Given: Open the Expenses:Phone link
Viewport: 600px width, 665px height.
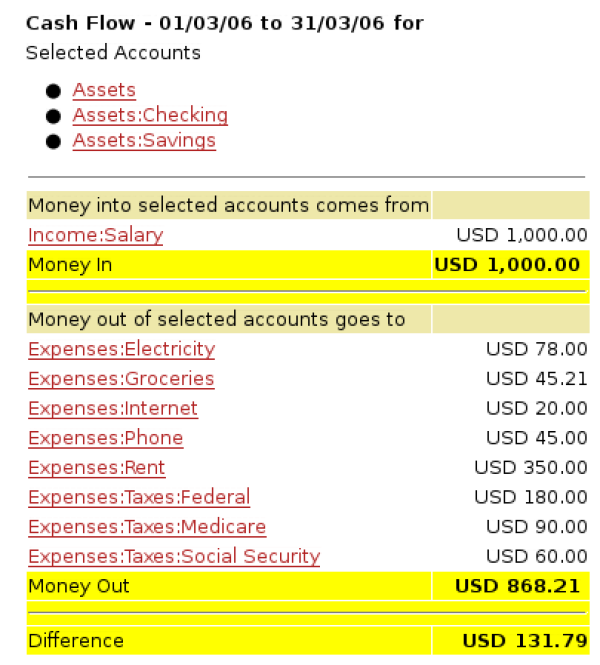Looking at the screenshot, I should click(105, 438).
